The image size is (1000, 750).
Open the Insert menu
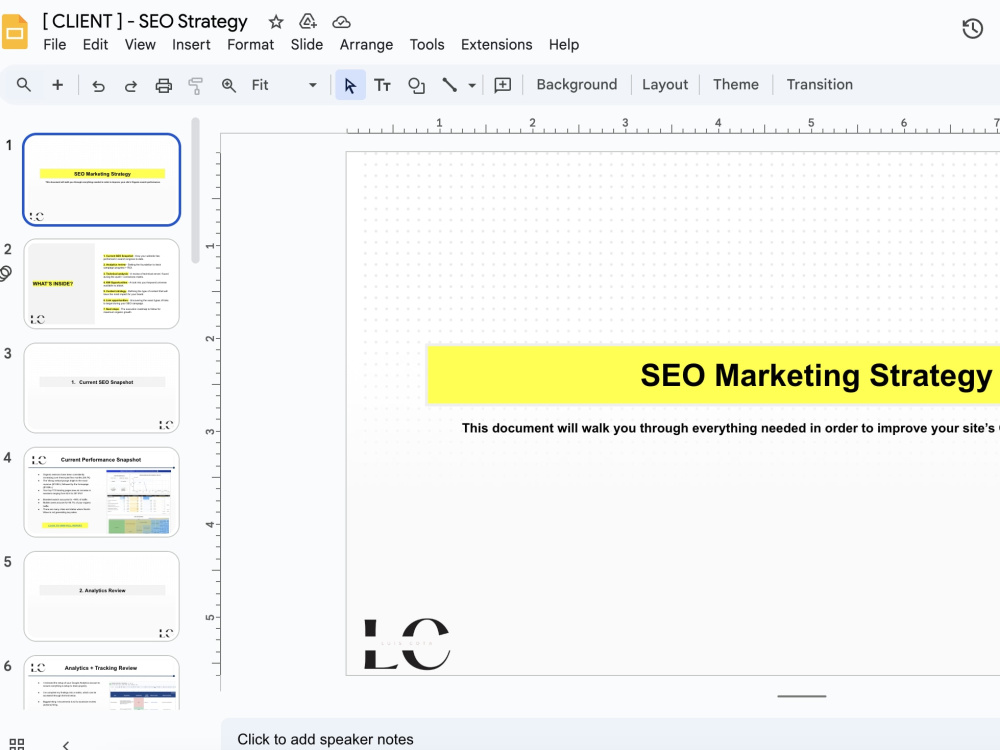[191, 45]
